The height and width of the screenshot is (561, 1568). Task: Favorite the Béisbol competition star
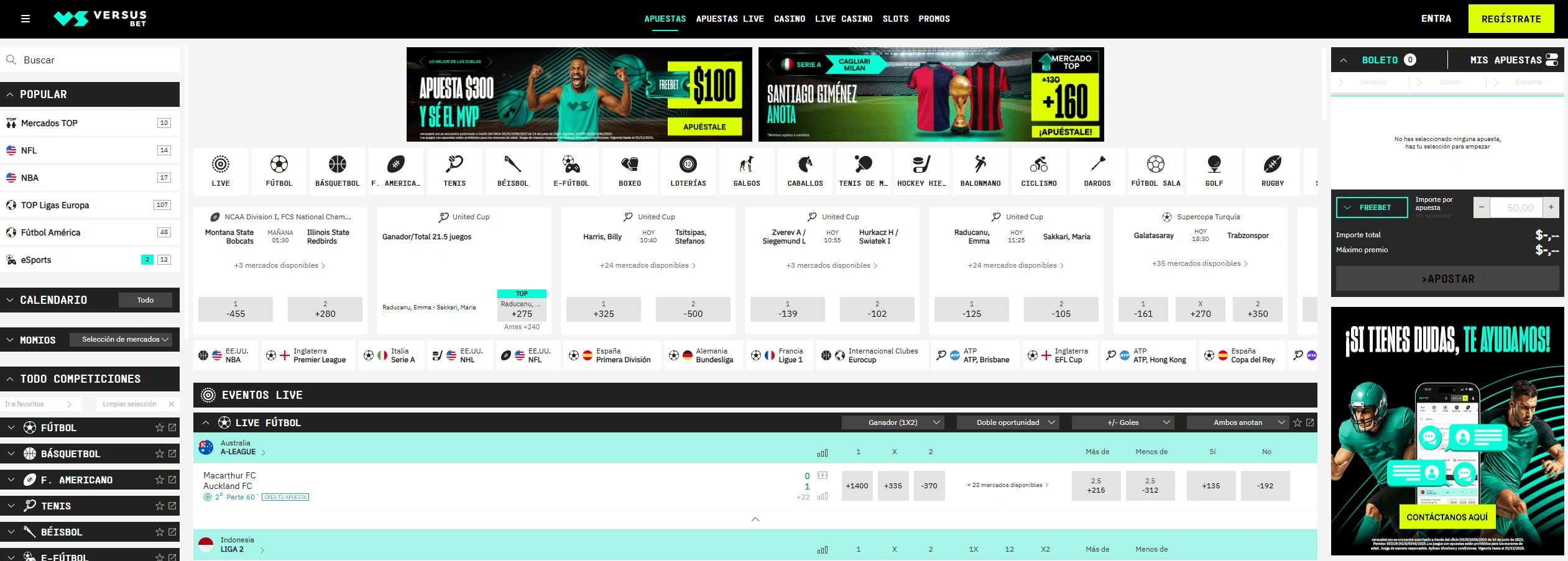160,532
